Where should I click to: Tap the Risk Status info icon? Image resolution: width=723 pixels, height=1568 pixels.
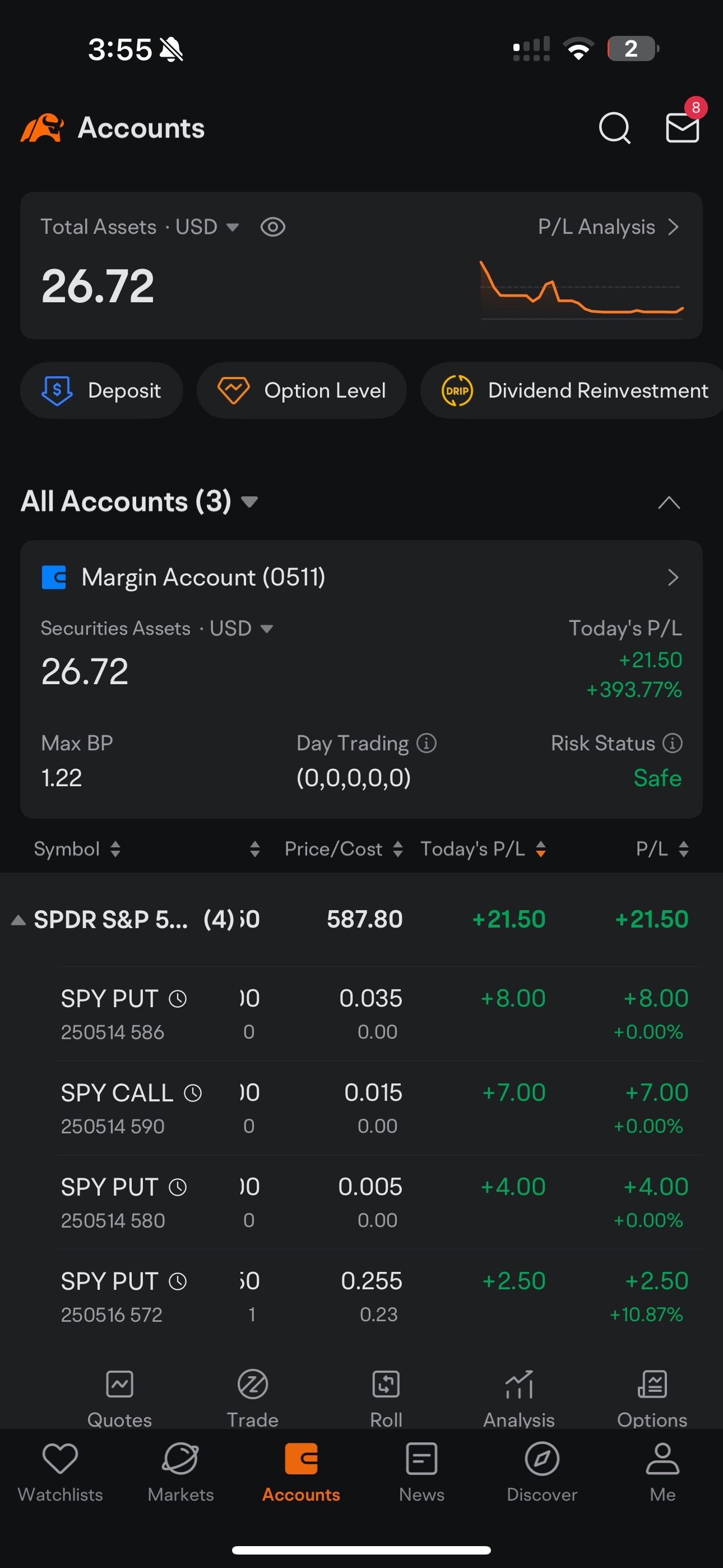tap(673, 743)
